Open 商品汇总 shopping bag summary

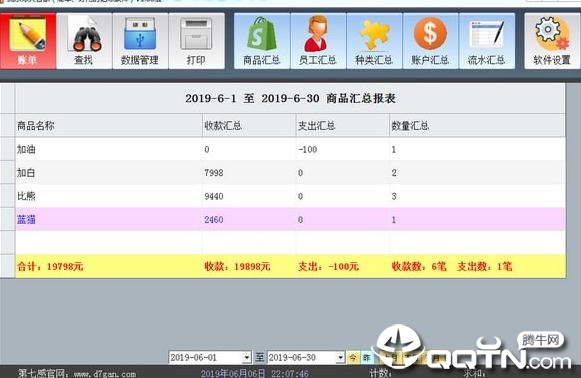pyautogui.click(x=262, y=41)
